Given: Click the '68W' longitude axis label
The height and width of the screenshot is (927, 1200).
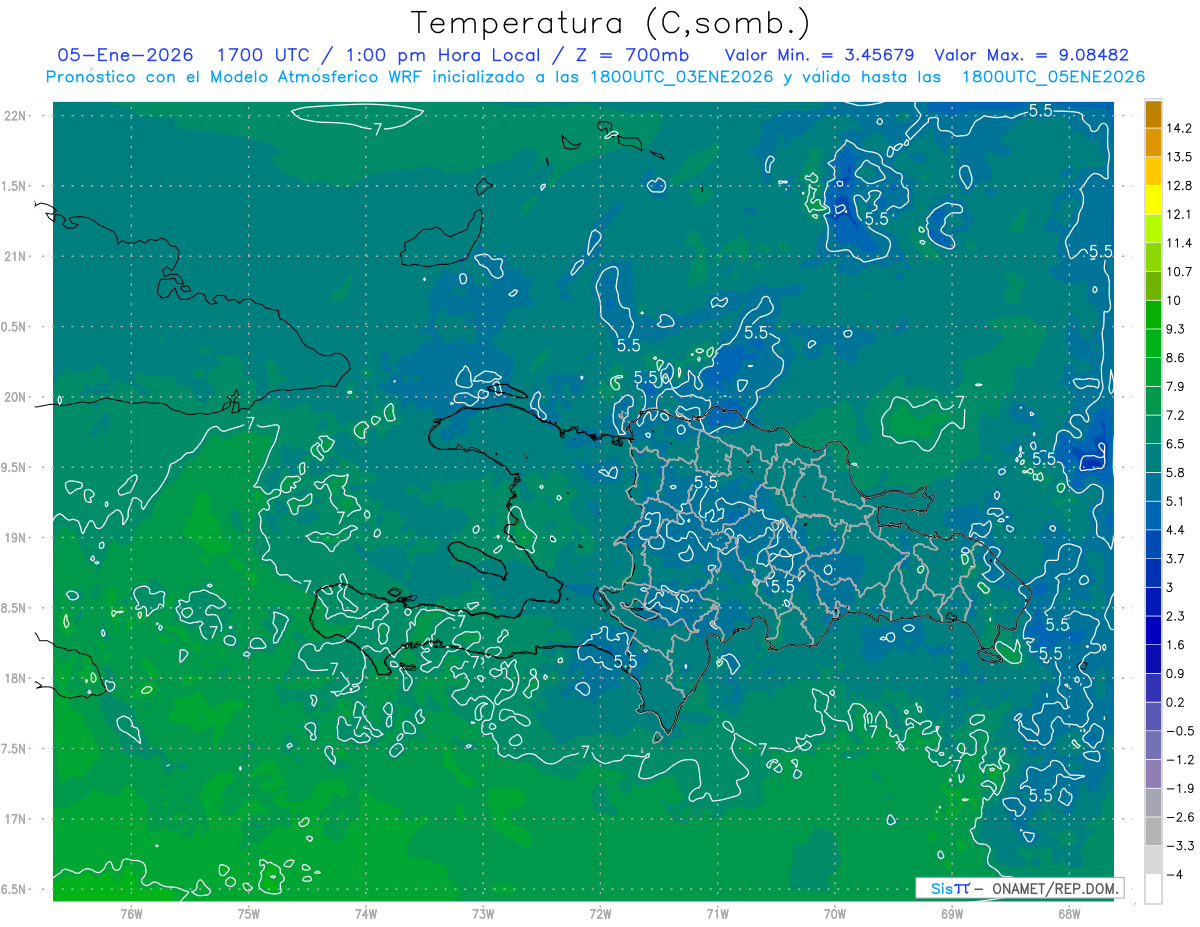Looking at the screenshot, I should click(x=1068, y=914).
